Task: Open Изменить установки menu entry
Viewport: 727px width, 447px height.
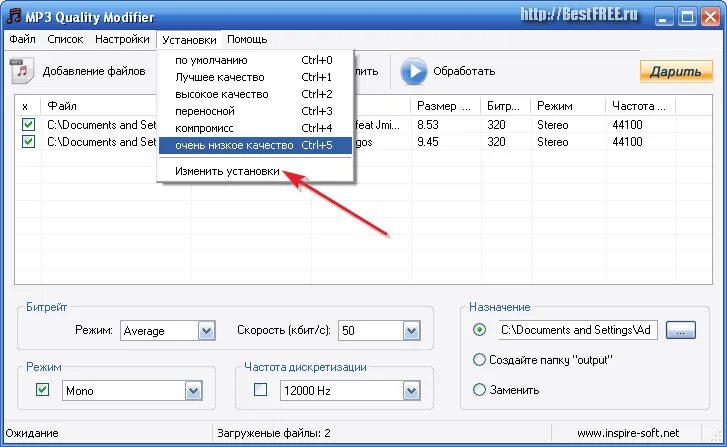Action: [x=255, y=171]
